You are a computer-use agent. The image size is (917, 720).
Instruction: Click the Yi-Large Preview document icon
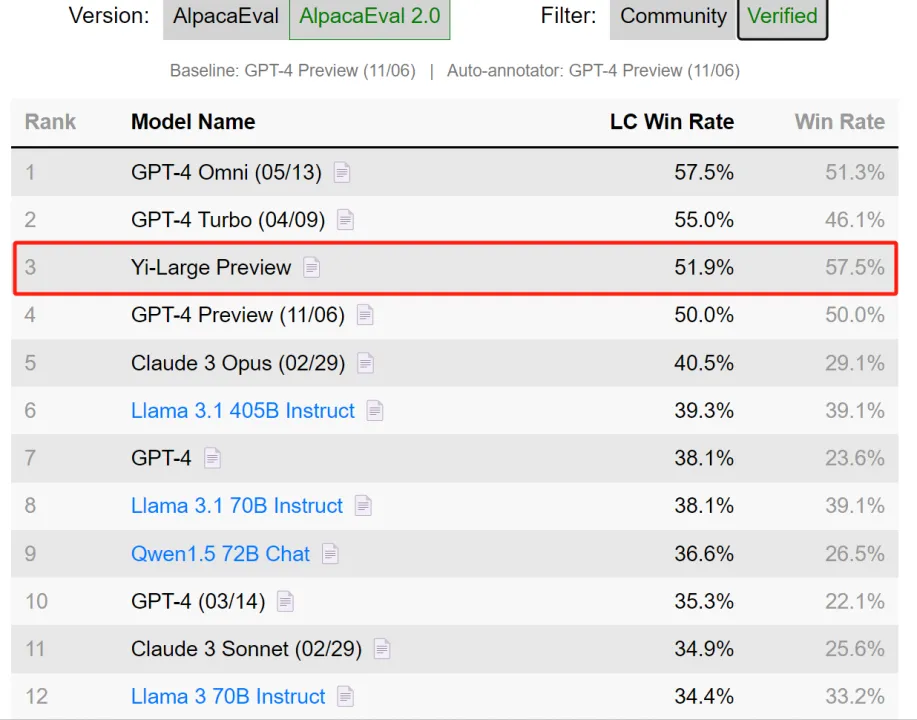pos(312,268)
